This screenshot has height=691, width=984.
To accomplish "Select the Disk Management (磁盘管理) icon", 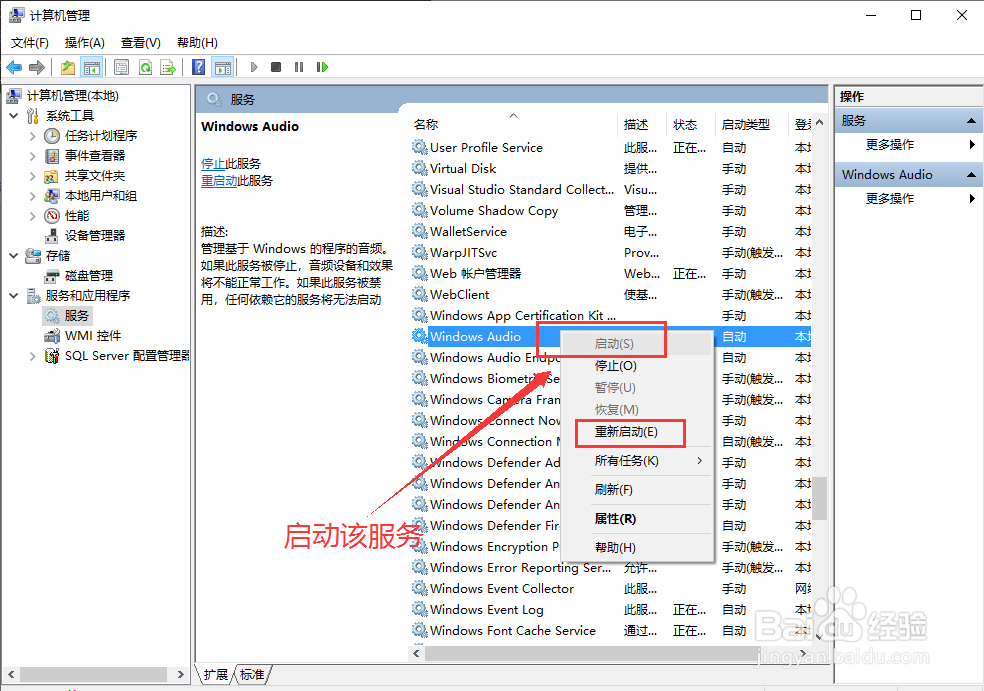I will click(x=51, y=276).
